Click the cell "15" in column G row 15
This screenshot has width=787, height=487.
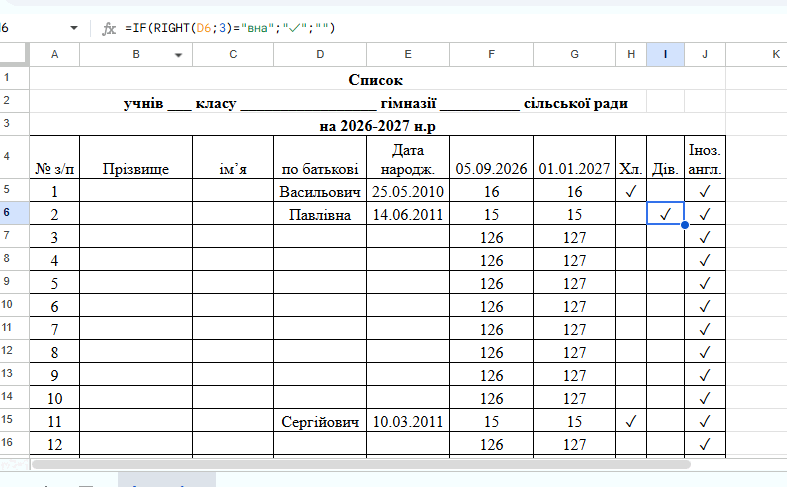[x=575, y=421]
